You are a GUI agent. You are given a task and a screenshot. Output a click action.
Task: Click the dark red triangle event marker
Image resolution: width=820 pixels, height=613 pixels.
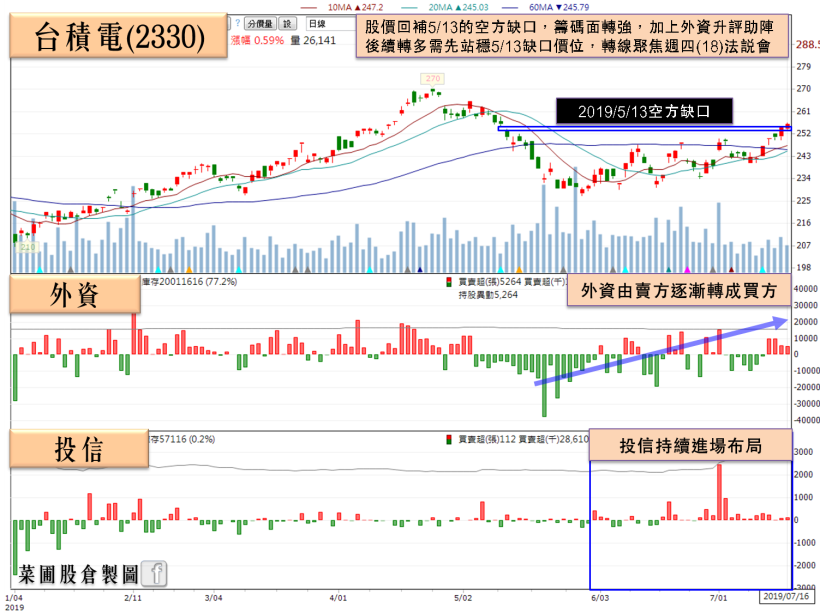click(x=731, y=270)
